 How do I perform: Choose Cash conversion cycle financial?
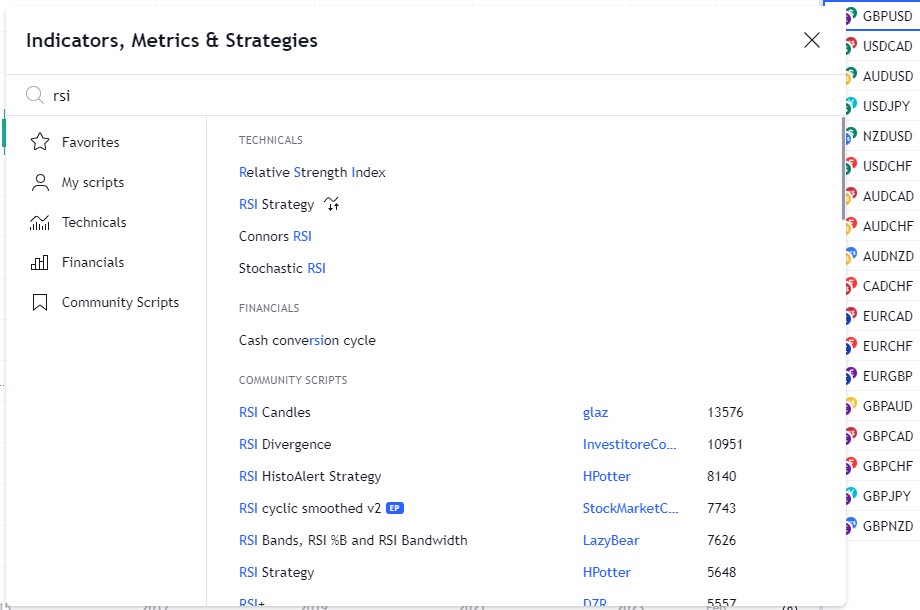[307, 340]
